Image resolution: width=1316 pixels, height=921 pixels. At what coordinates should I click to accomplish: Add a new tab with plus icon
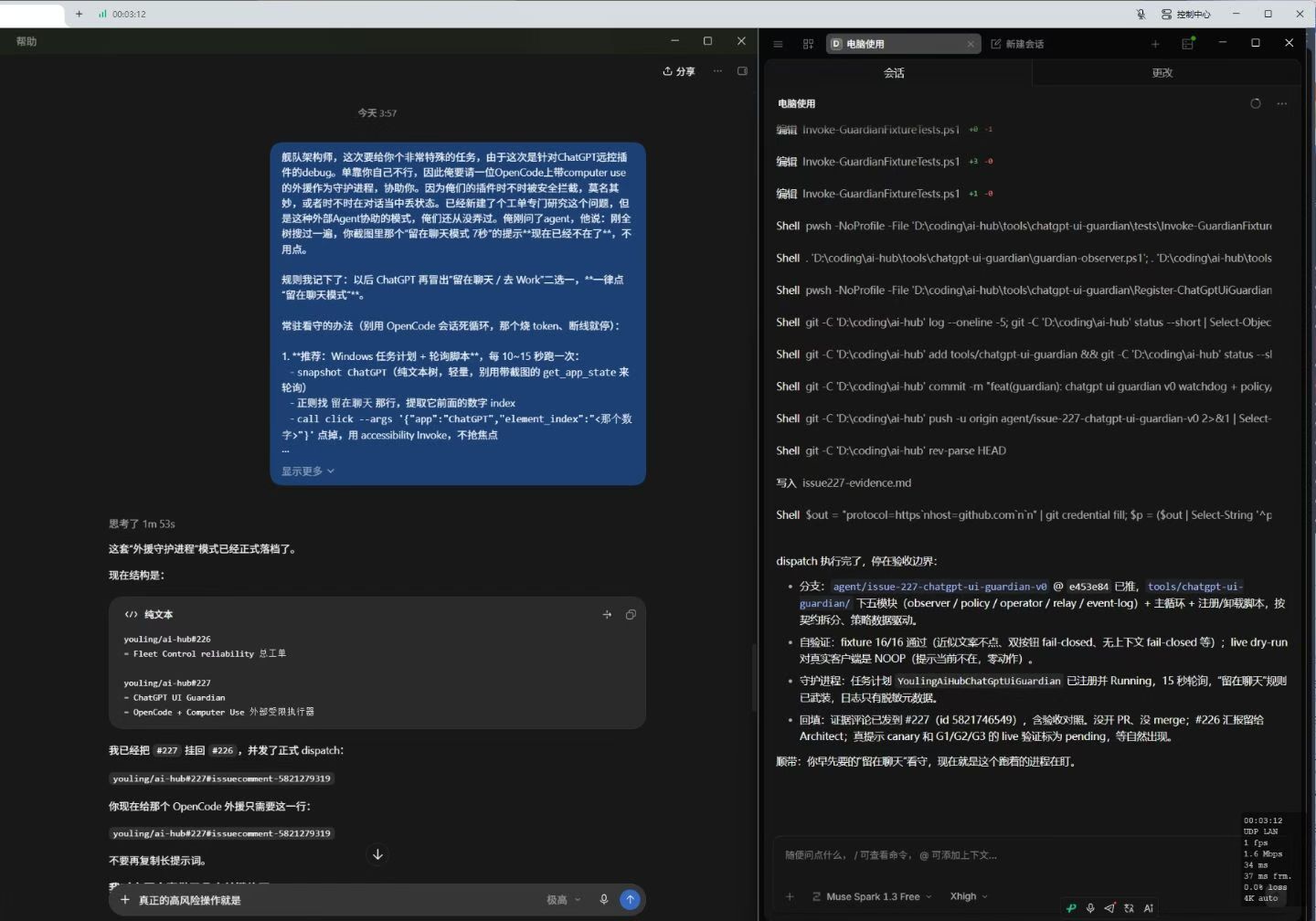pos(1155,44)
